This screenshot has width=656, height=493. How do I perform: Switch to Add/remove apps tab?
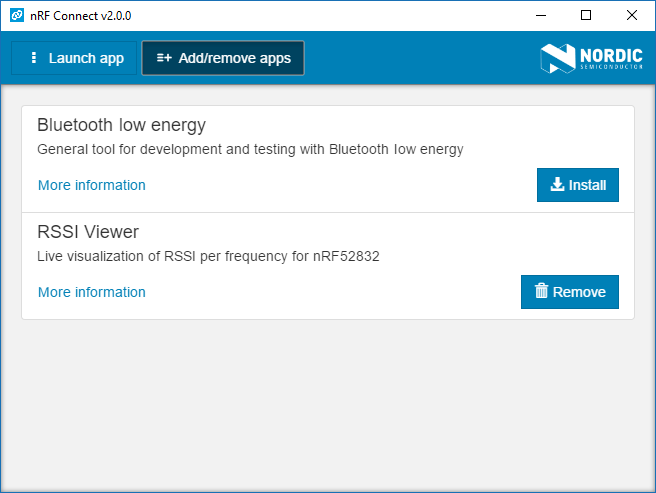tap(223, 58)
